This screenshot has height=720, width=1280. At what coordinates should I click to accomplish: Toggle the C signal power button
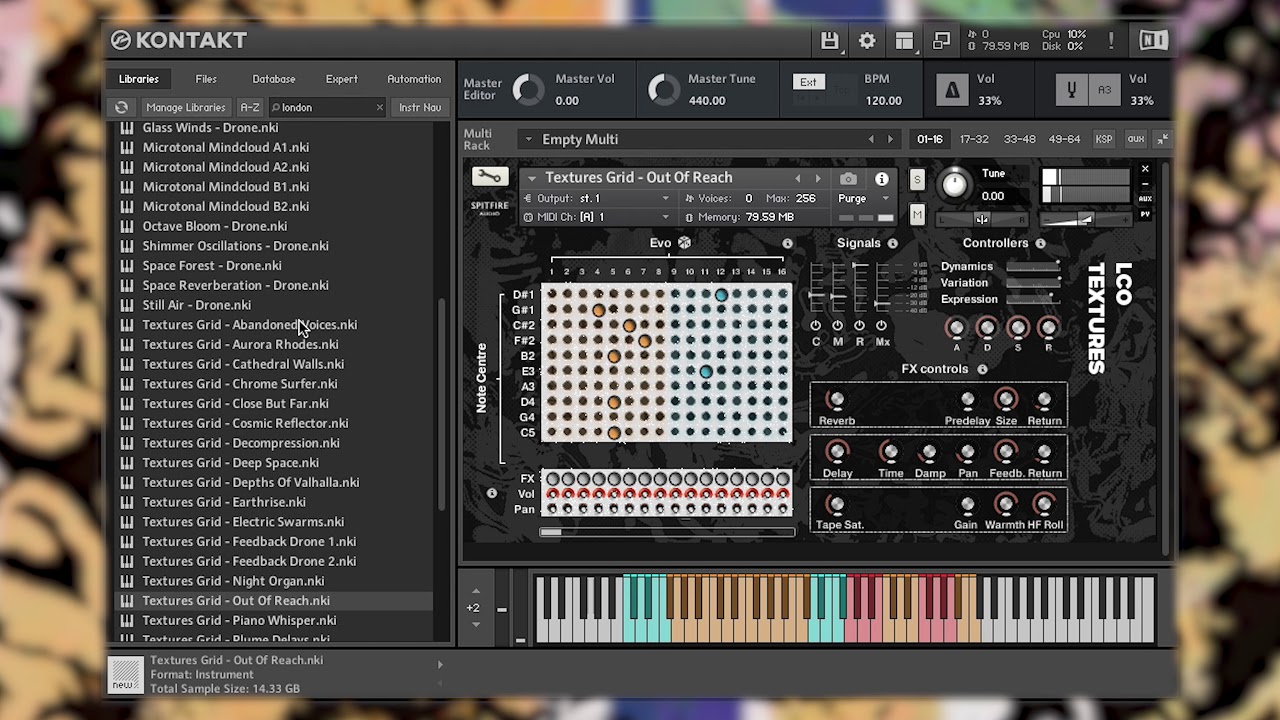pos(816,326)
